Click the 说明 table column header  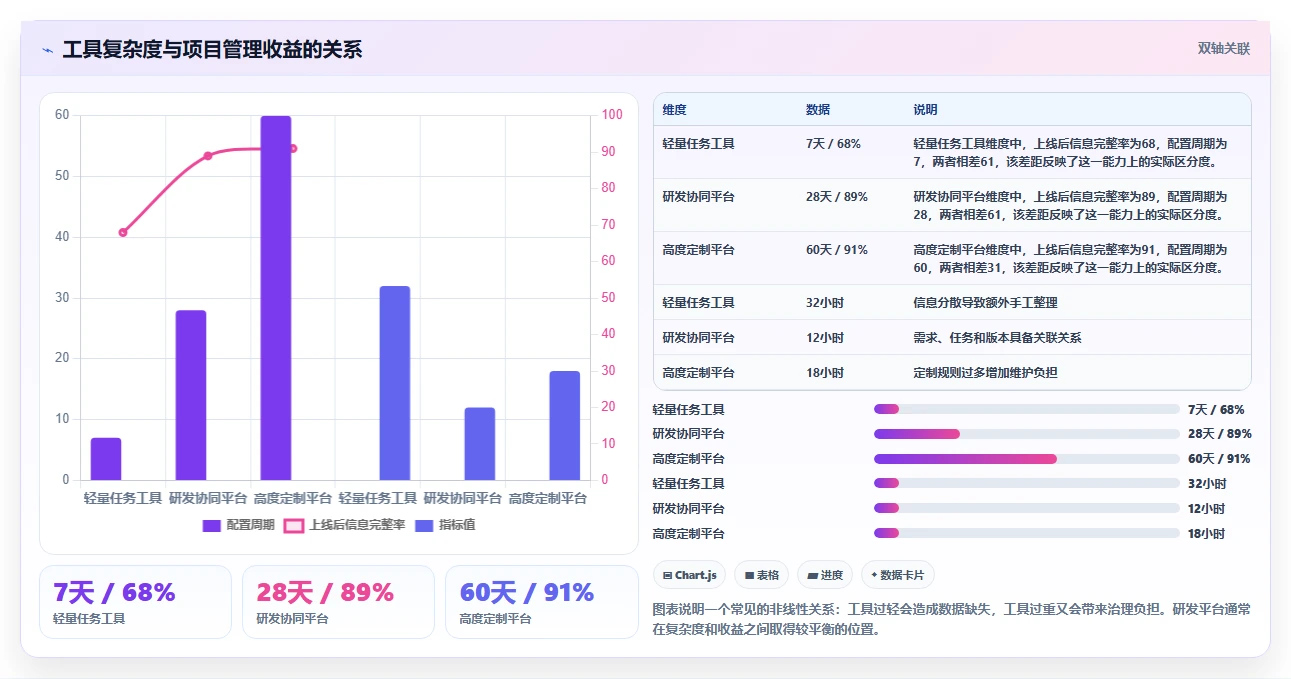(x=925, y=110)
